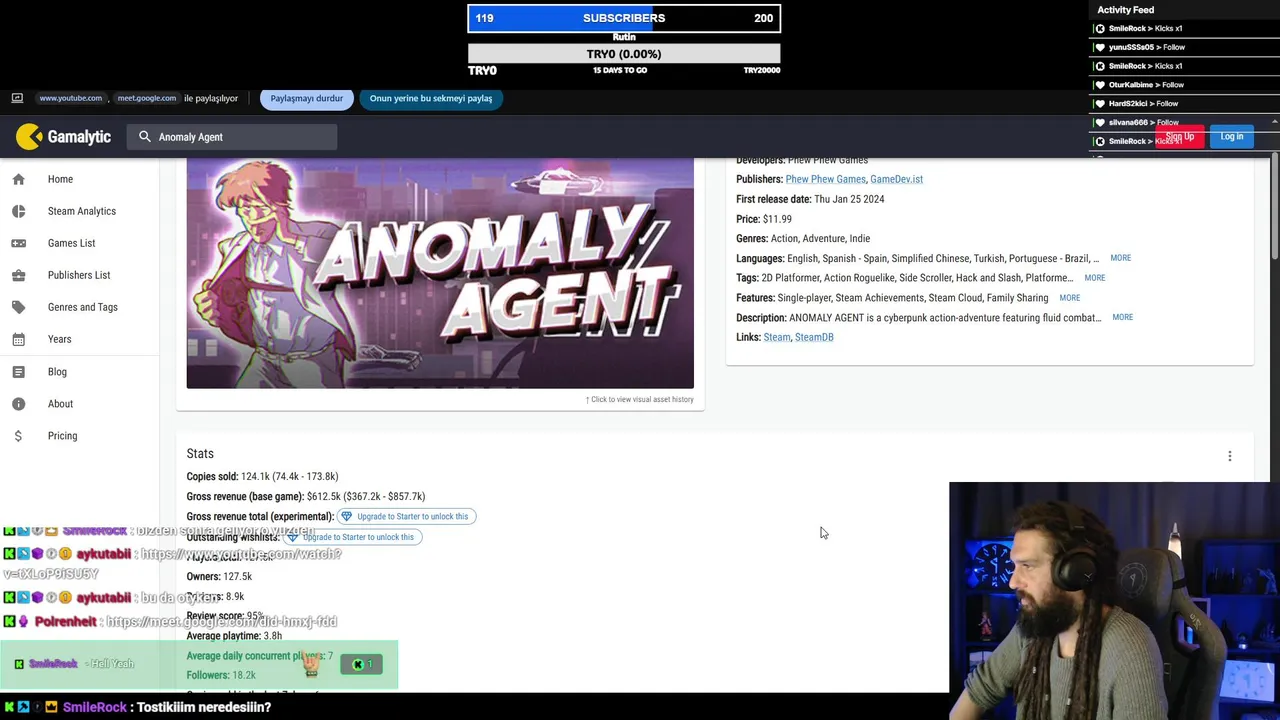Click the Years calendar icon
This screenshot has height=720, width=1280.
pyautogui.click(x=18, y=339)
